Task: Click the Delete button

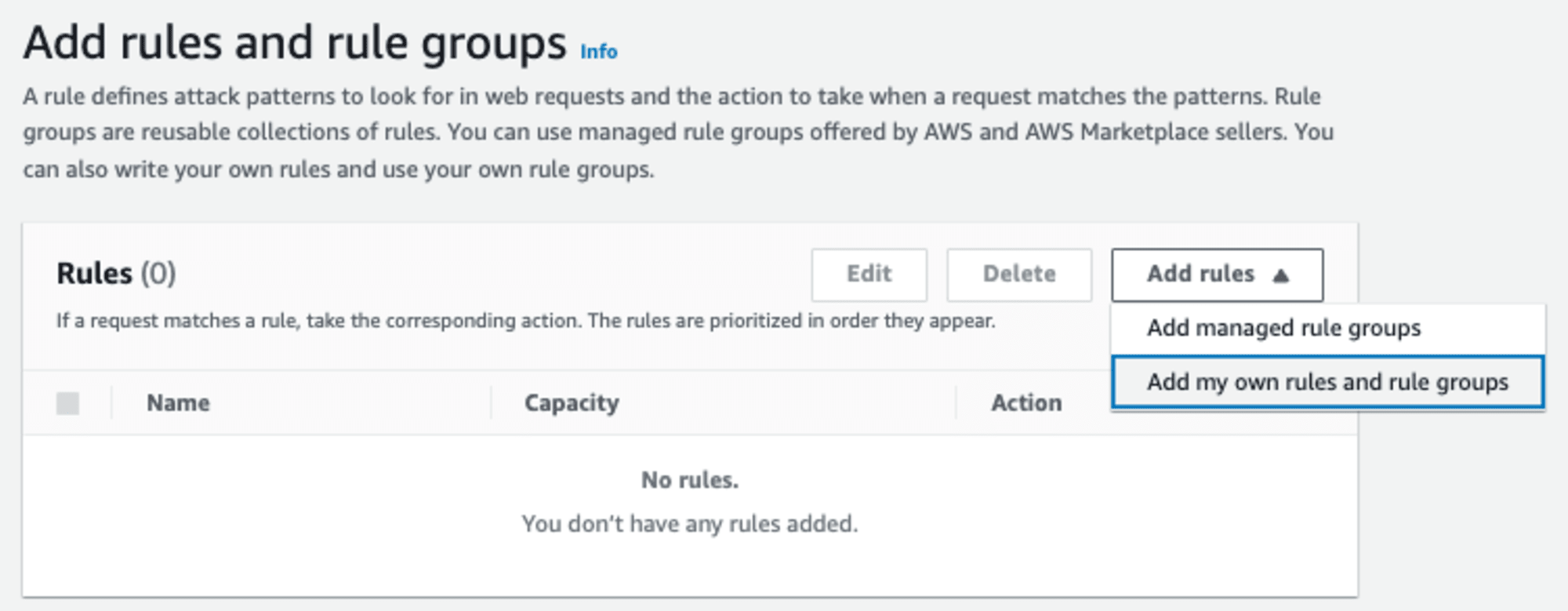Action: coord(1018,275)
